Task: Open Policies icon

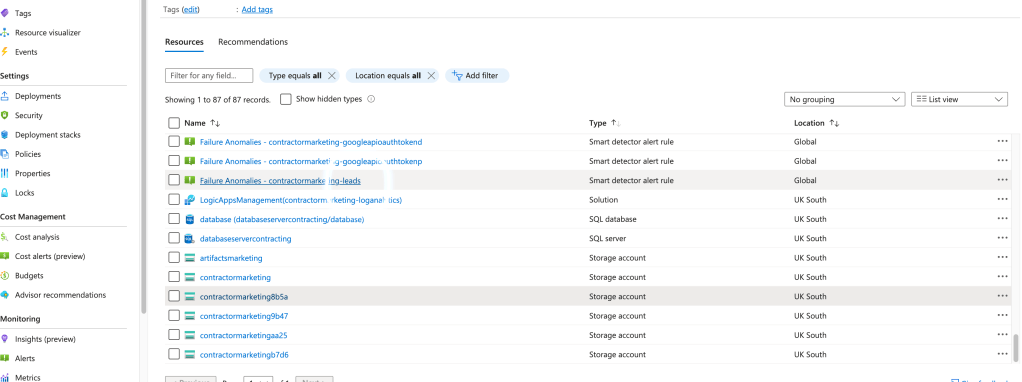Action: pos(5,154)
